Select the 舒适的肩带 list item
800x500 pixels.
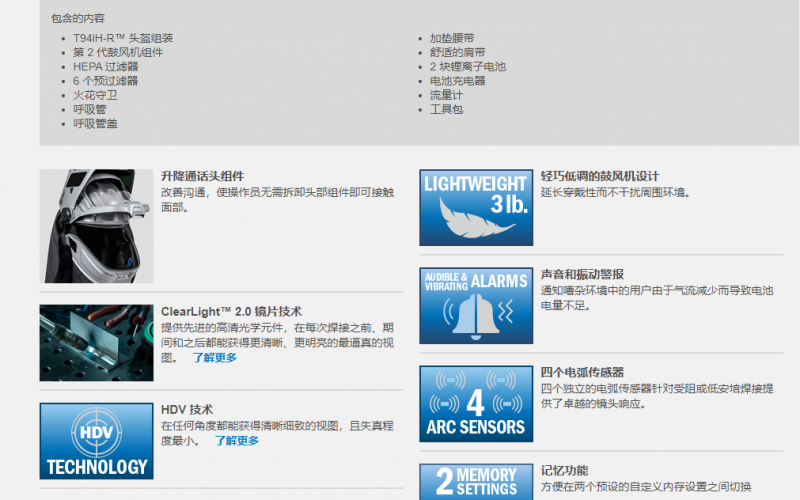[x=458, y=53]
